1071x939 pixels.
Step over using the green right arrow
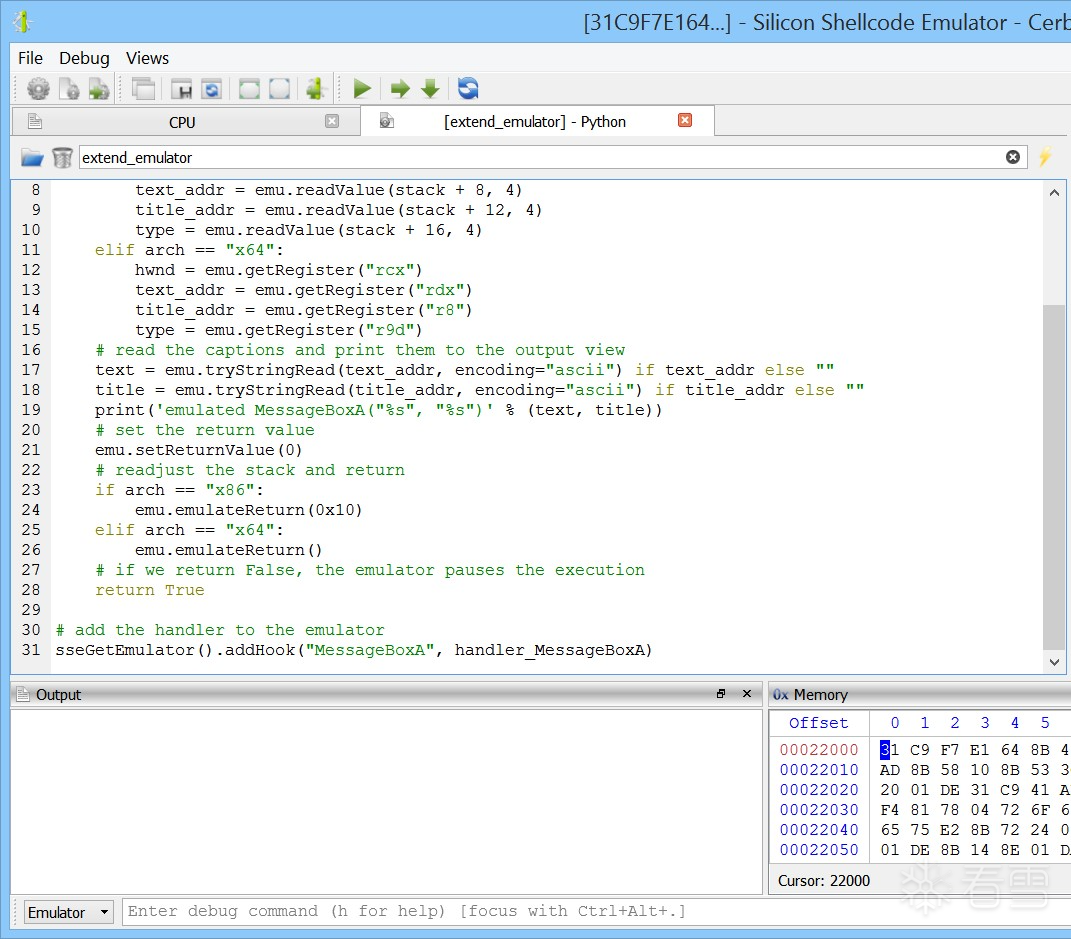[x=400, y=89]
